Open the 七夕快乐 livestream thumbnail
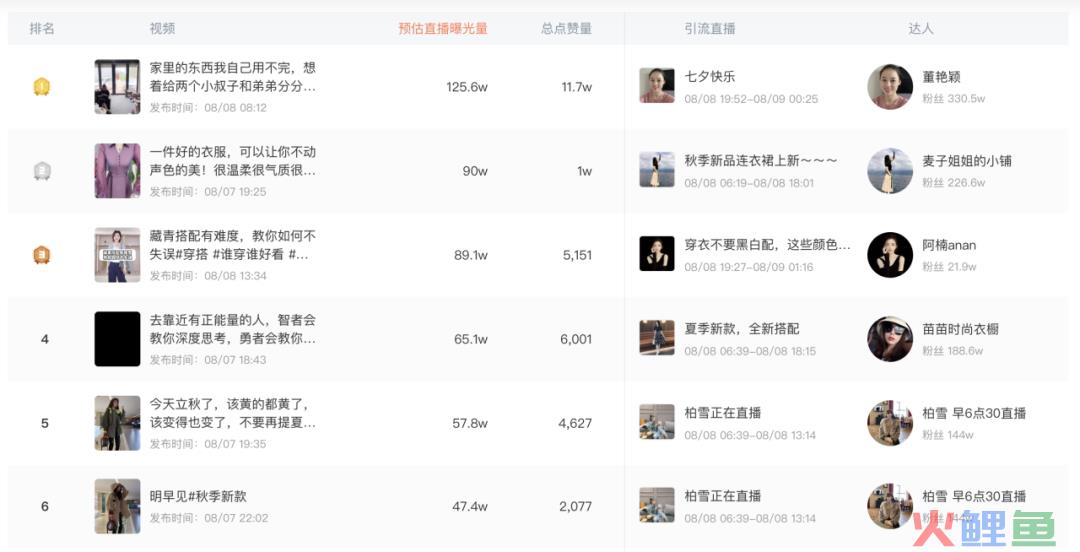 tap(656, 85)
